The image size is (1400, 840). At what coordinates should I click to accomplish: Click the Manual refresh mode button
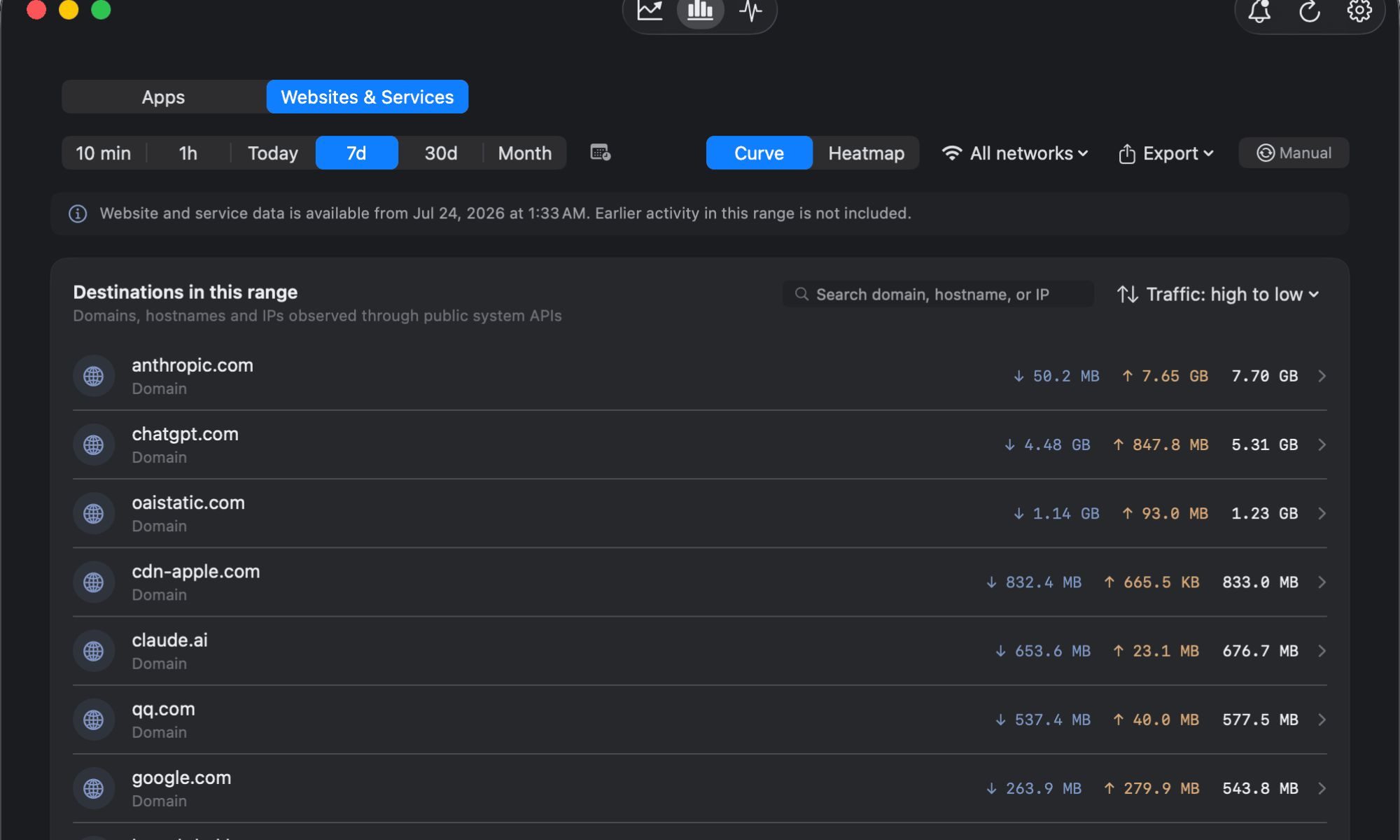point(1294,153)
